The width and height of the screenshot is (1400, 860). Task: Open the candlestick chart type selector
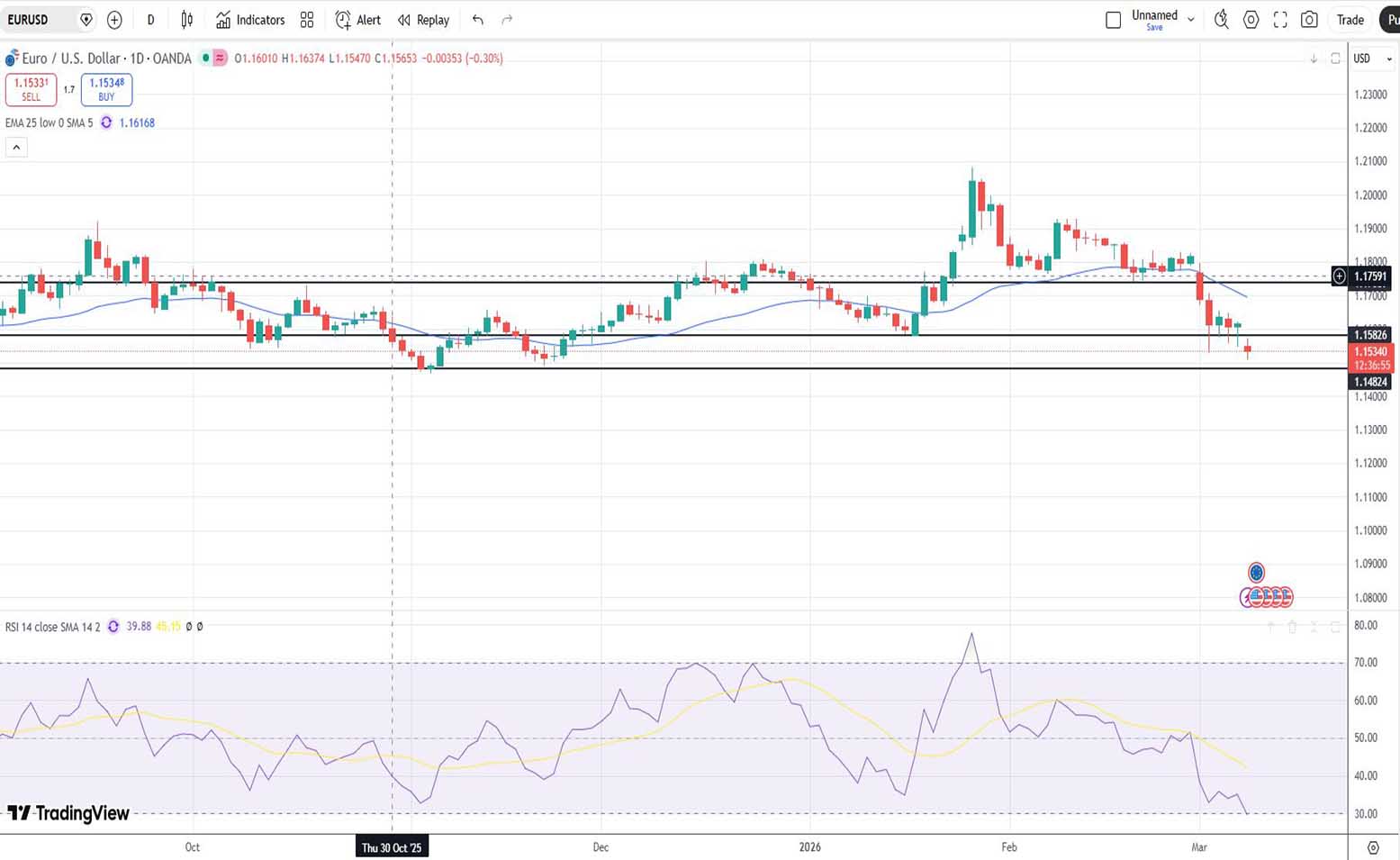coord(187,20)
